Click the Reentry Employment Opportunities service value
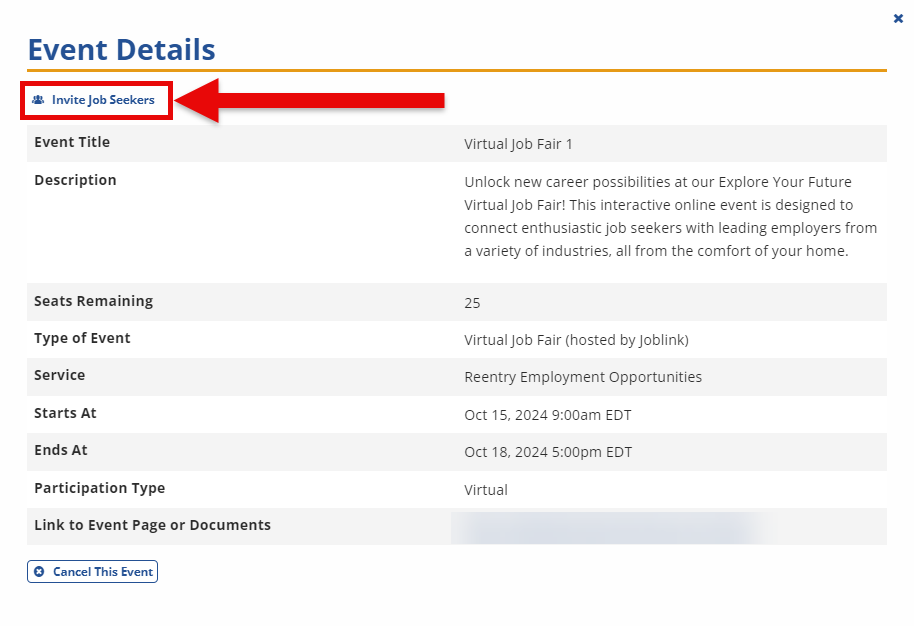 tap(583, 377)
